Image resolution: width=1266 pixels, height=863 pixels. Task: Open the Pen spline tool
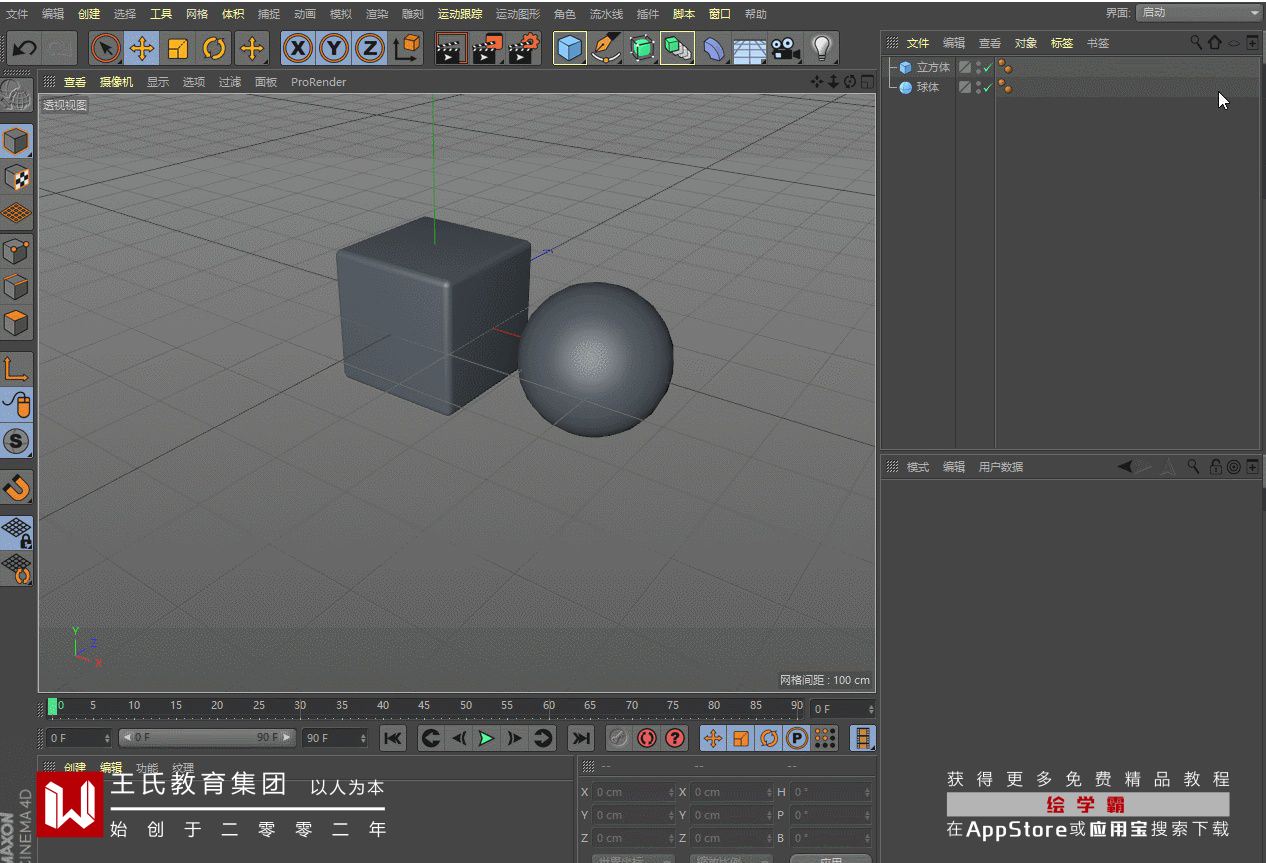[605, 48]
